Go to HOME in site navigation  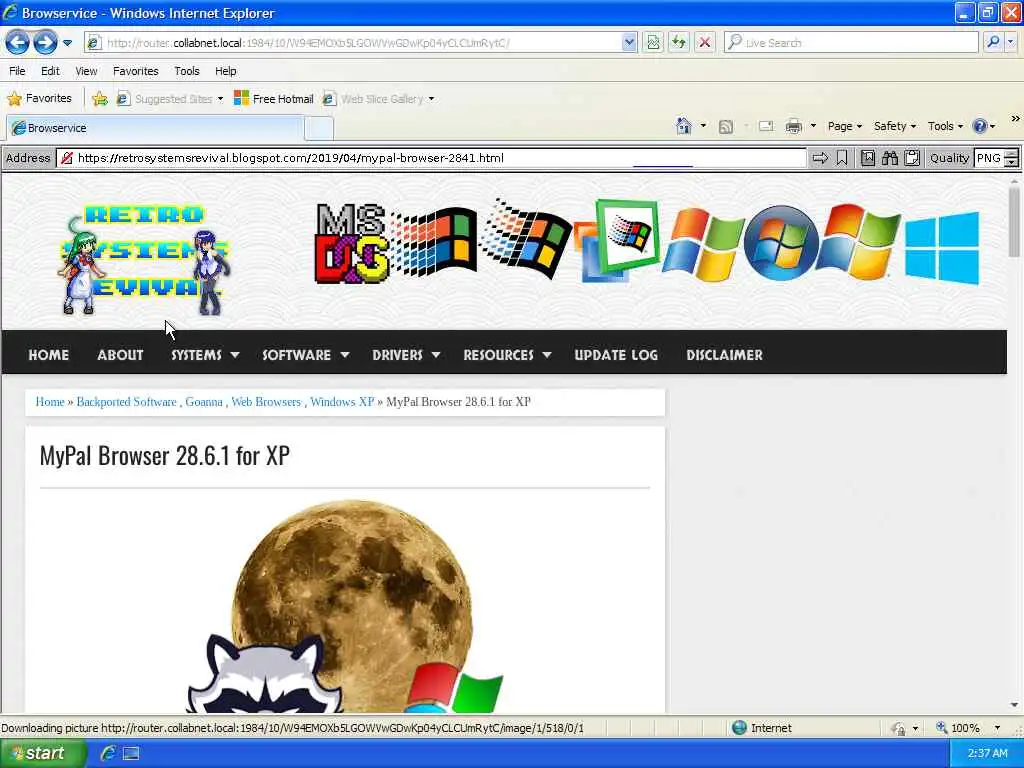pos(48,355)
